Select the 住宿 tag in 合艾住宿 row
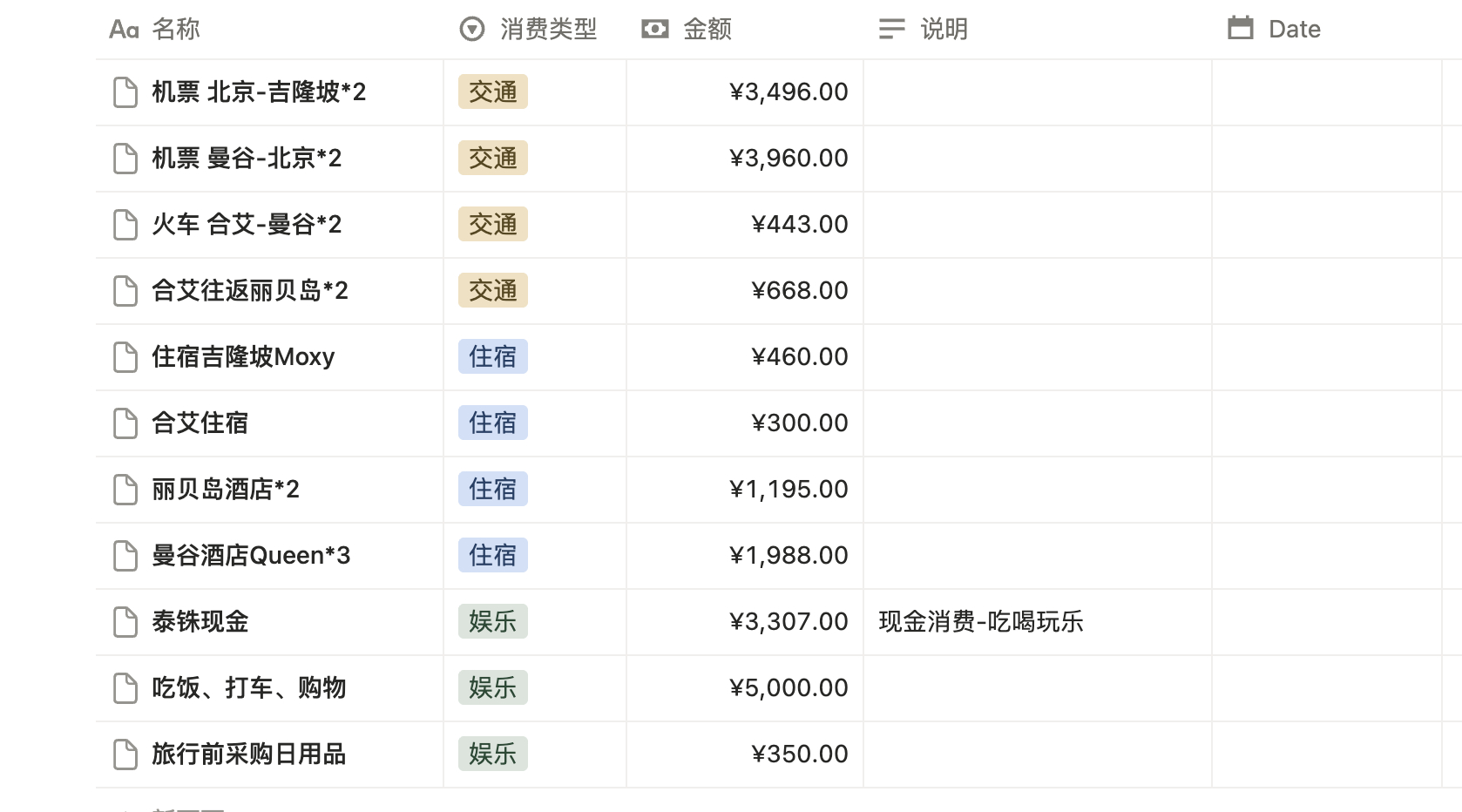 [x=493, y=423]
